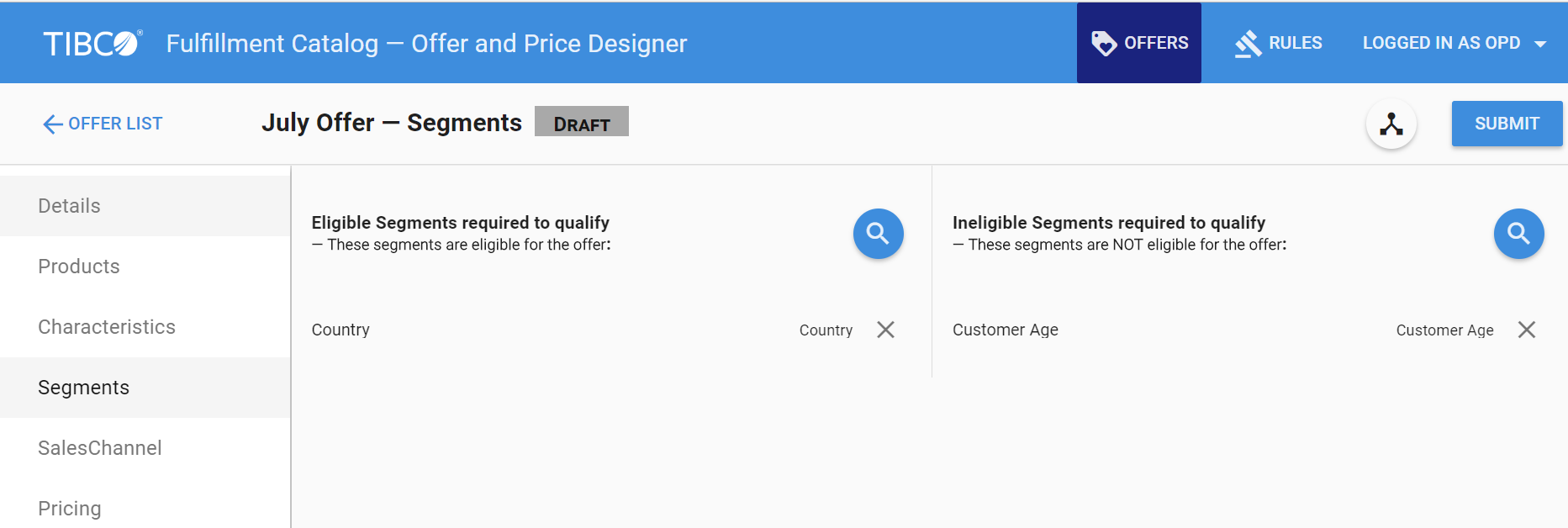Open the SalesChannel section
1568x528 pixels.
point(100,448)
